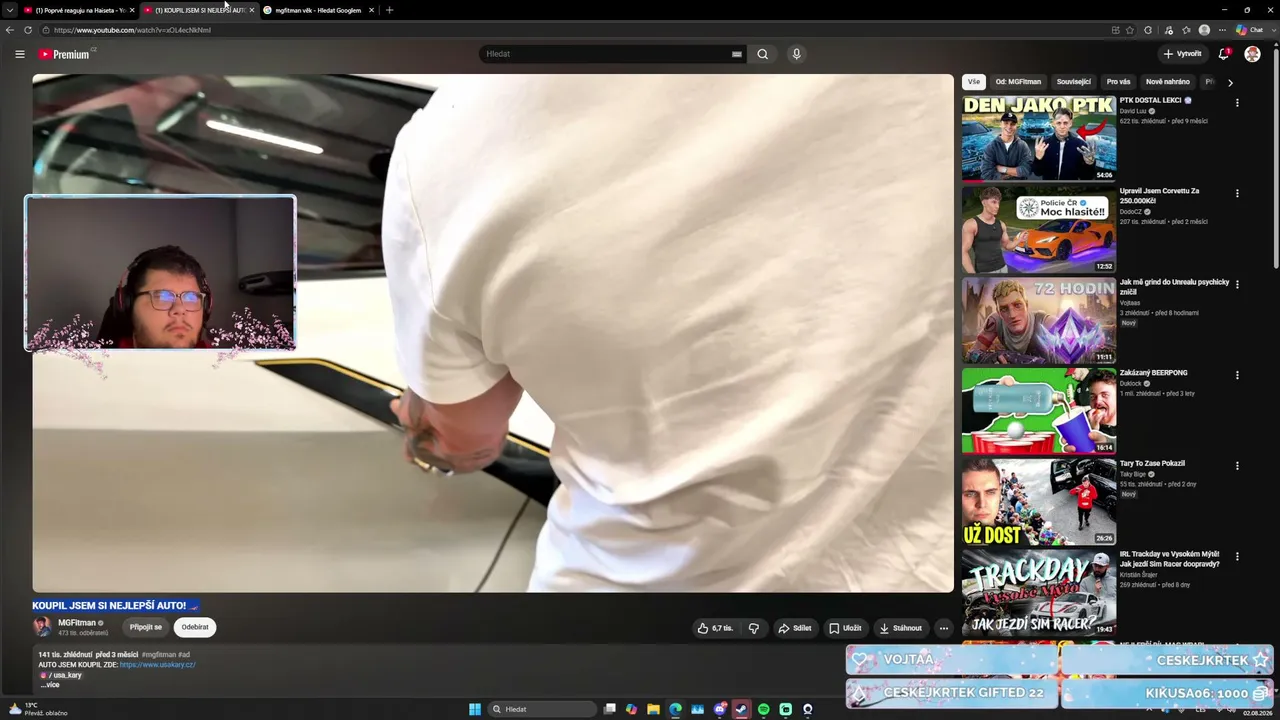This screenshot has height=720, width=1280.
Task: Like the video with thumbs up
Action: tap(715, 628)
